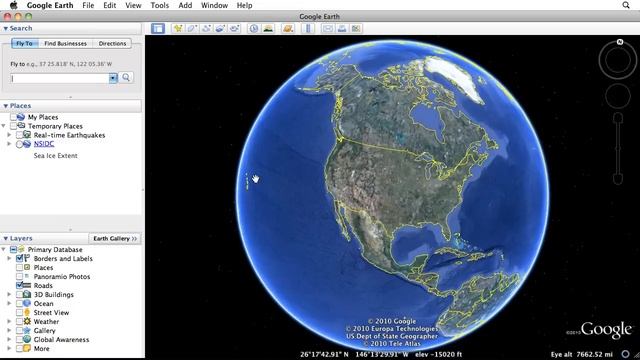Image resolution: width=640 pixels, height=360 pixels.
Task: Open Spotlight search in the menu bar
Action: pyautogui.click(x=626, y=5)
